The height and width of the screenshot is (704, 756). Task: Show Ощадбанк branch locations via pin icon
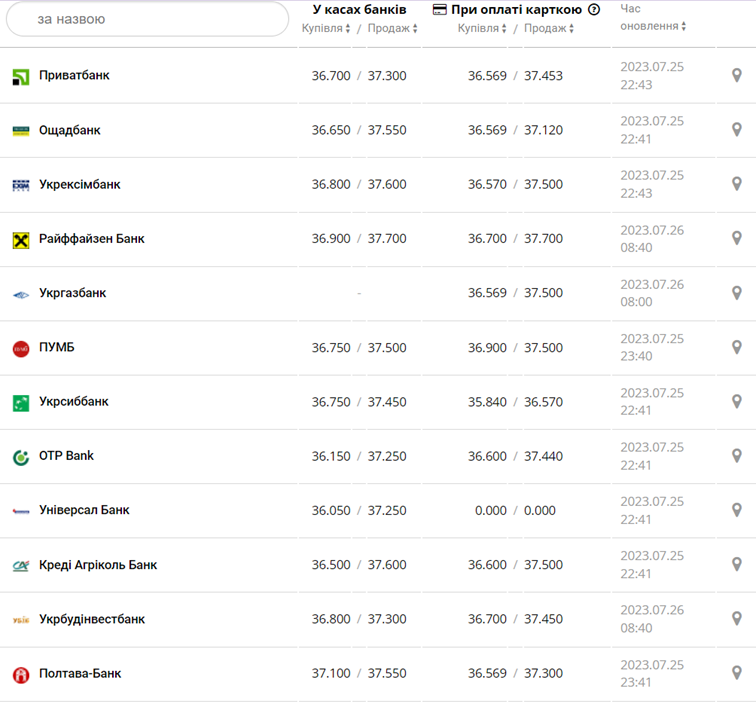pos(737,130)
